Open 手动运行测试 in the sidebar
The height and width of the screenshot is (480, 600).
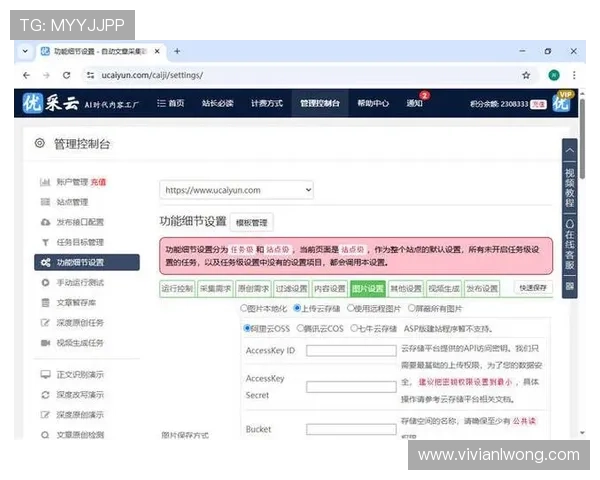(72, 282)
